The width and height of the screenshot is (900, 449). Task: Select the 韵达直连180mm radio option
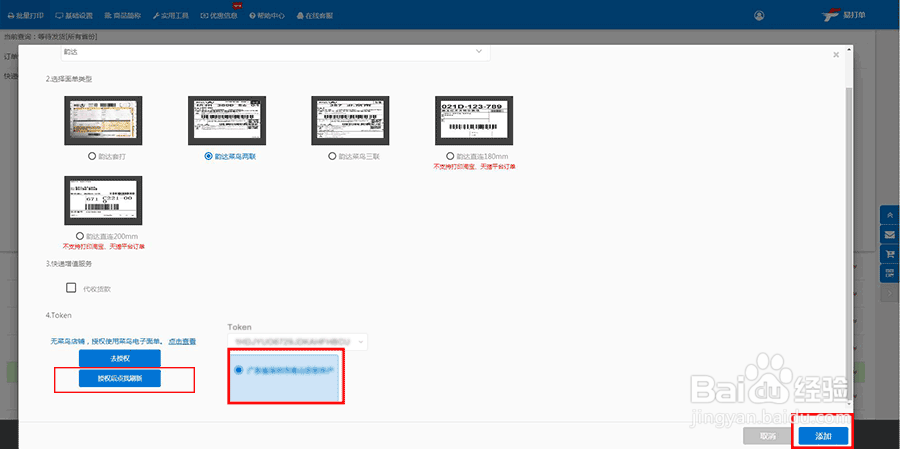click(450, 156)
